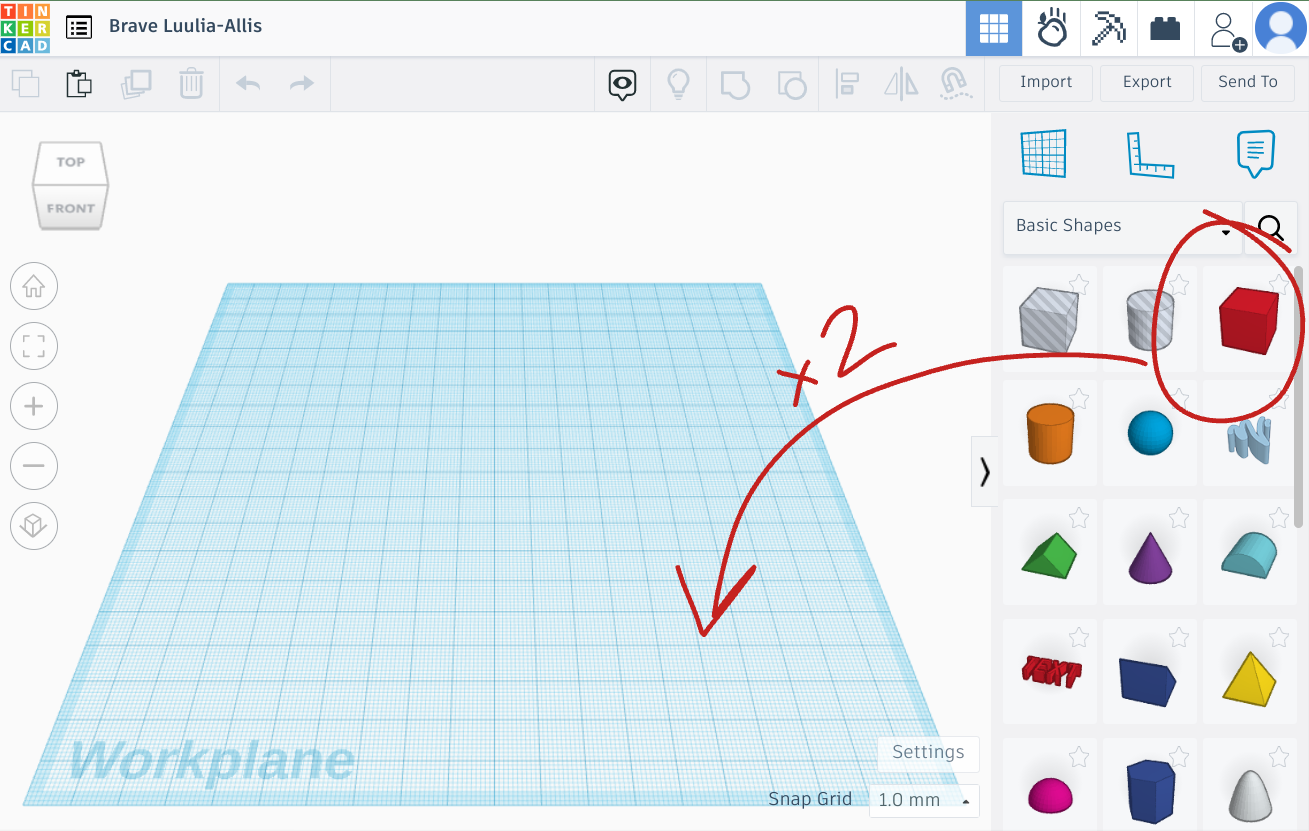Viewport: 1309px width, 831px height.
Task: Click the Export button
Action: click(x=1147, y=83)
